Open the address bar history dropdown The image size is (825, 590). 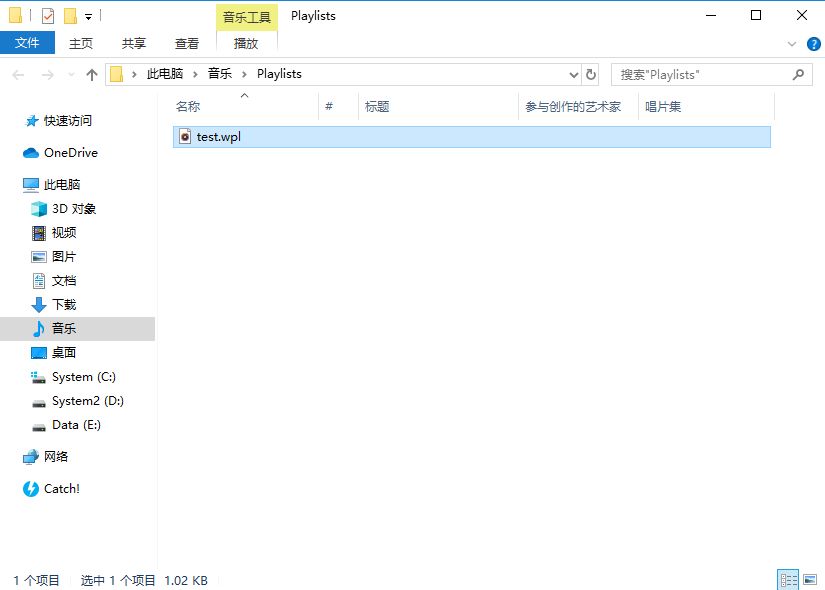573,74
